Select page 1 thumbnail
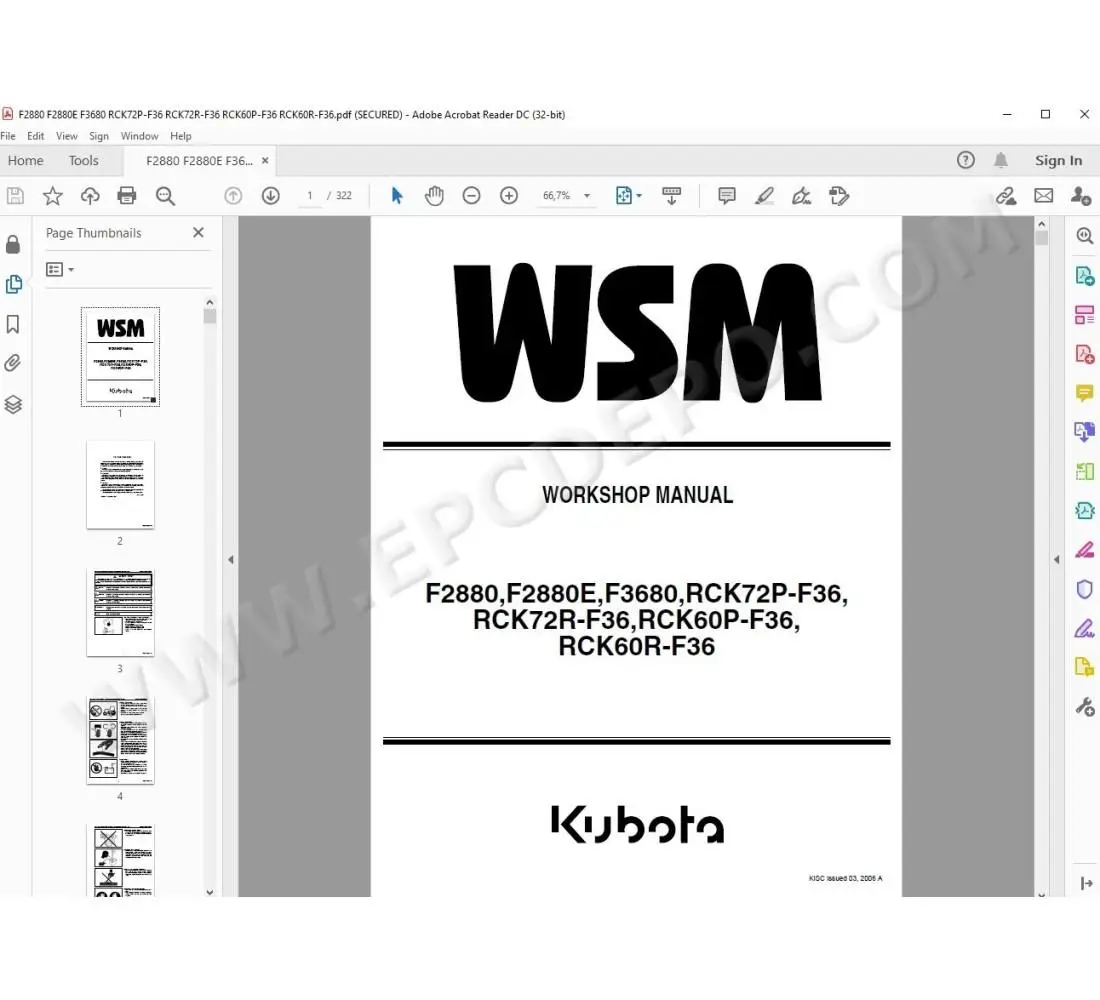The image size is (1100, 1000). pyautogui.click(x=120, y=356)
